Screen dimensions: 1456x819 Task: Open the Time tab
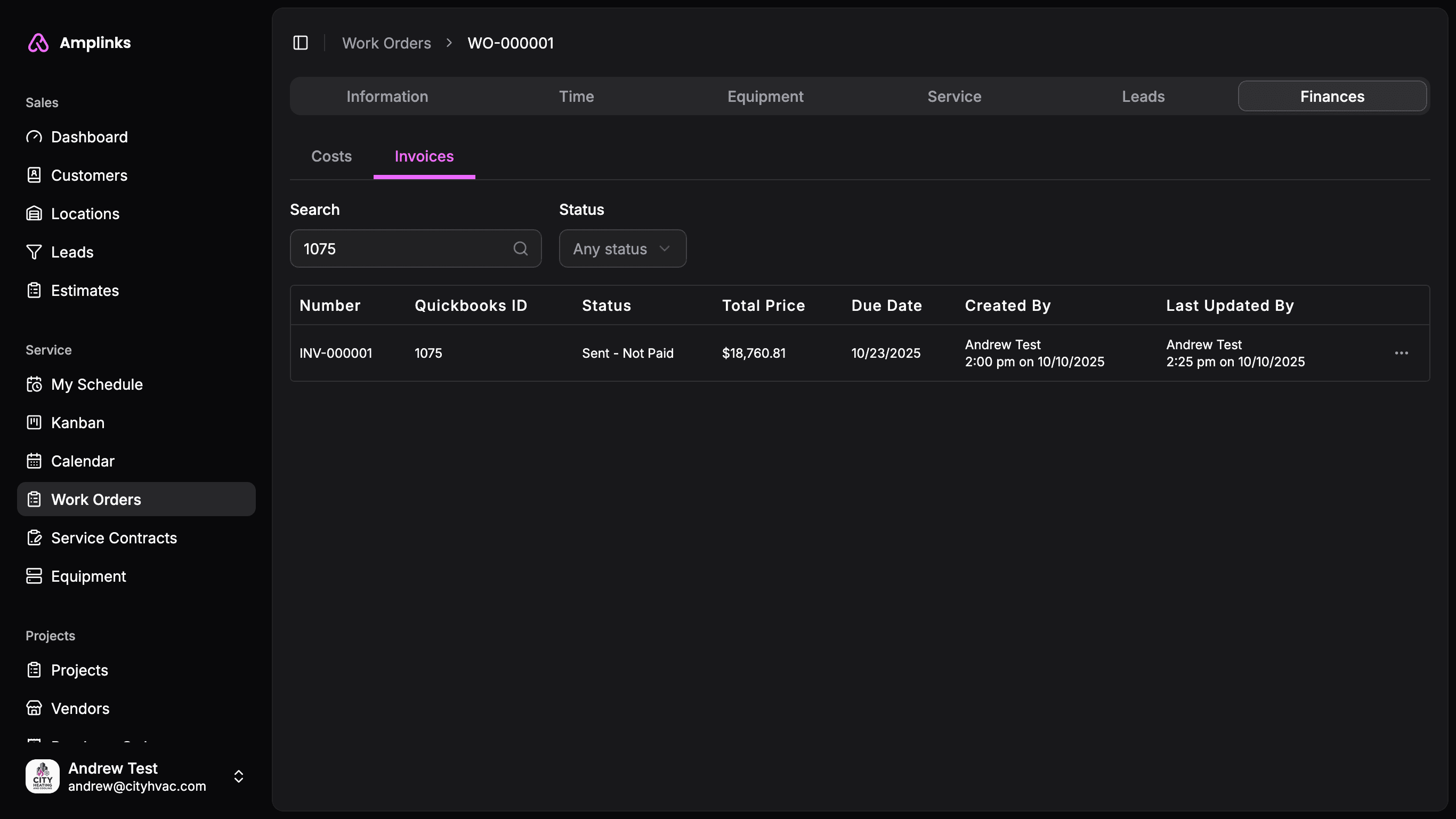576,97
